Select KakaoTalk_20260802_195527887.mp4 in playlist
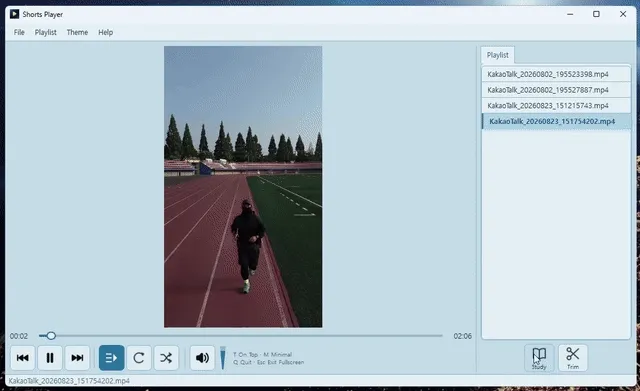This screenshot has height=391, width=640. pyautogui.click(x=556, y=90)
